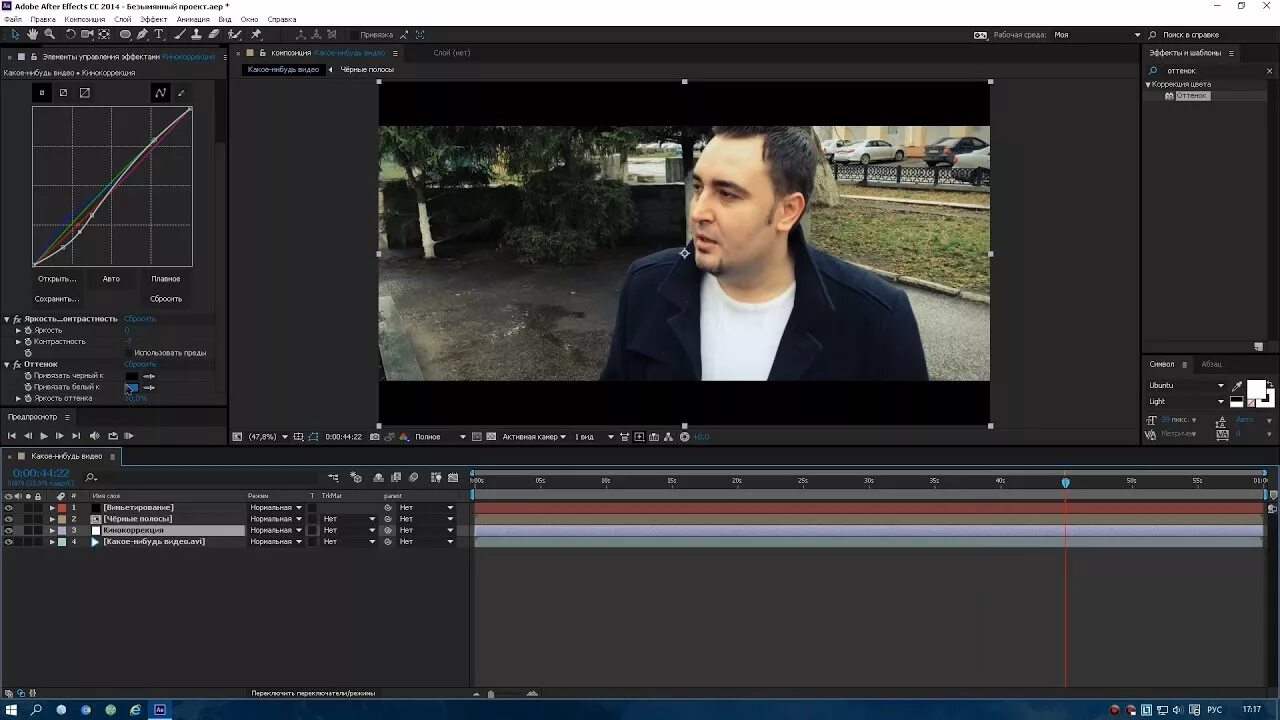Viewport: 1280px width, 720px height.
Task: Select the Clone Stamp tool
Action: click(x=196, y=34)
